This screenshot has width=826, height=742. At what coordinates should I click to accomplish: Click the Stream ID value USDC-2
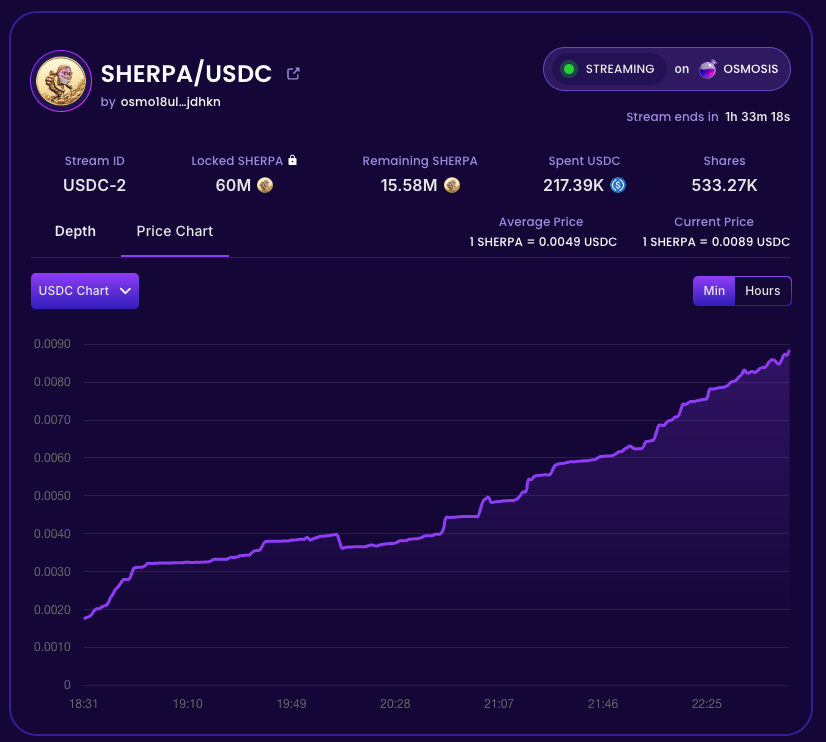94,185
